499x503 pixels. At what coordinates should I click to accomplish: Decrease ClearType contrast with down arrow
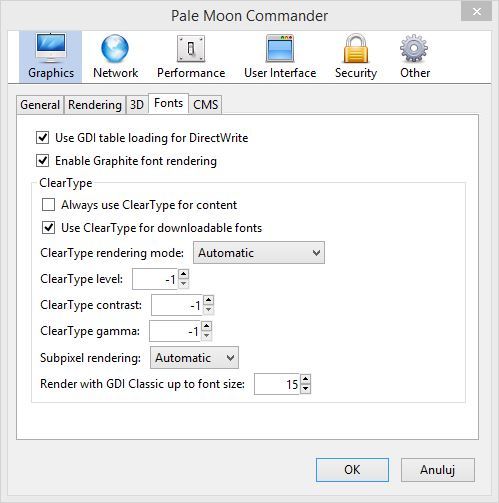point(209,310)
